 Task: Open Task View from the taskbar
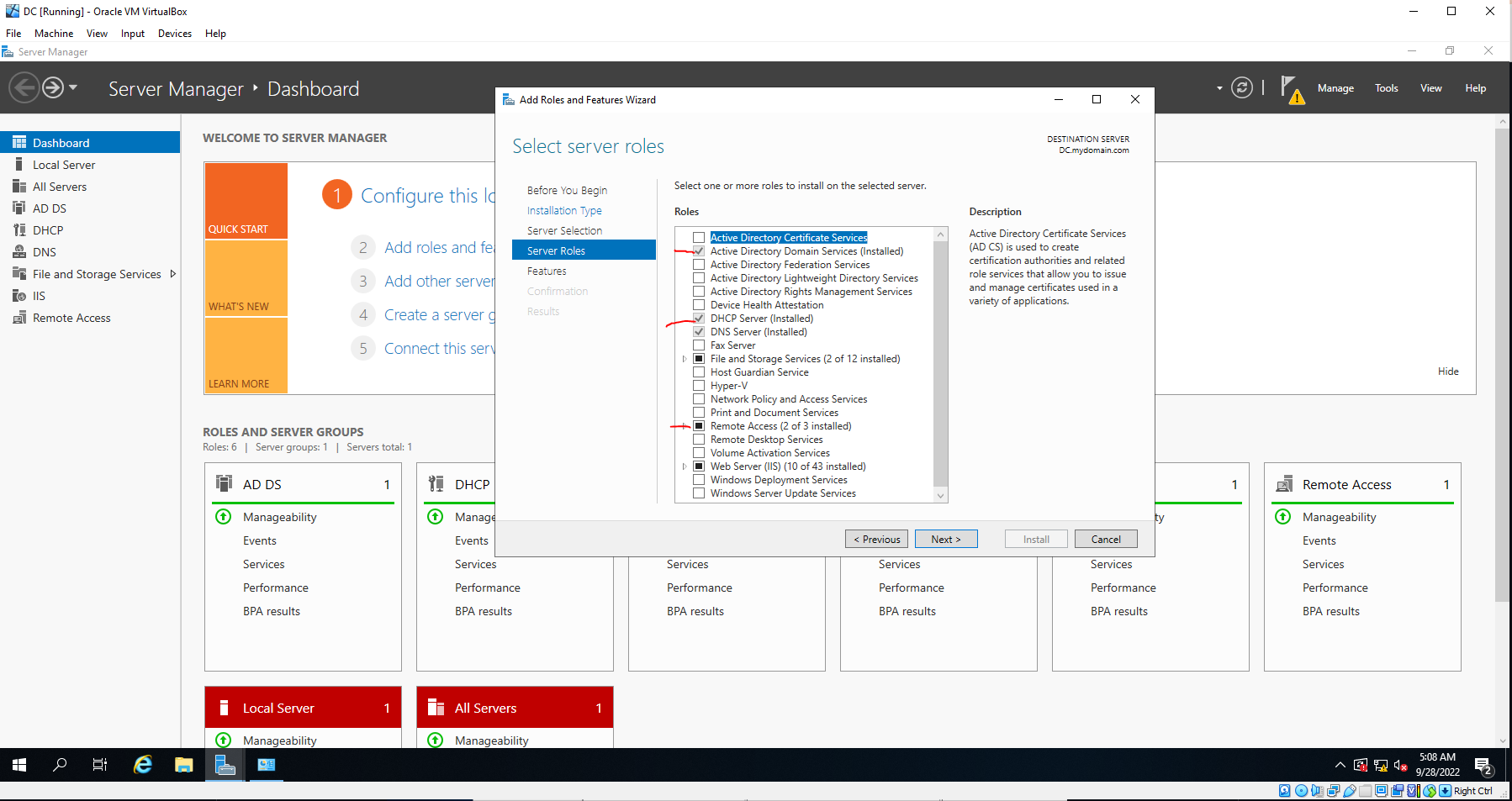[100, 765]
